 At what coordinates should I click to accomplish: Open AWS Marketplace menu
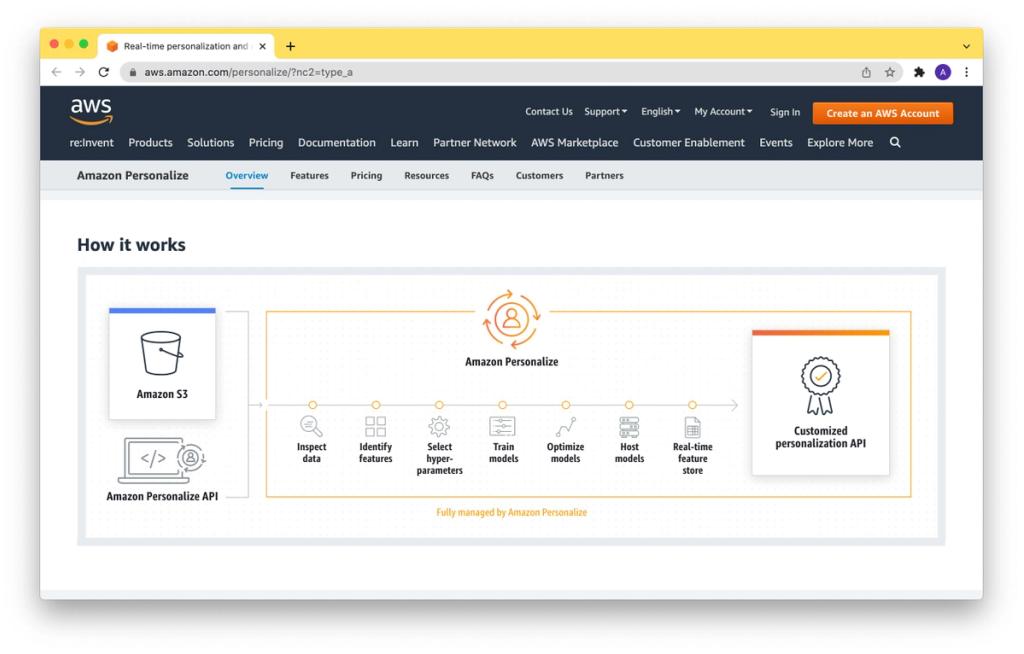pyautogui.click(x=574, y=142)
